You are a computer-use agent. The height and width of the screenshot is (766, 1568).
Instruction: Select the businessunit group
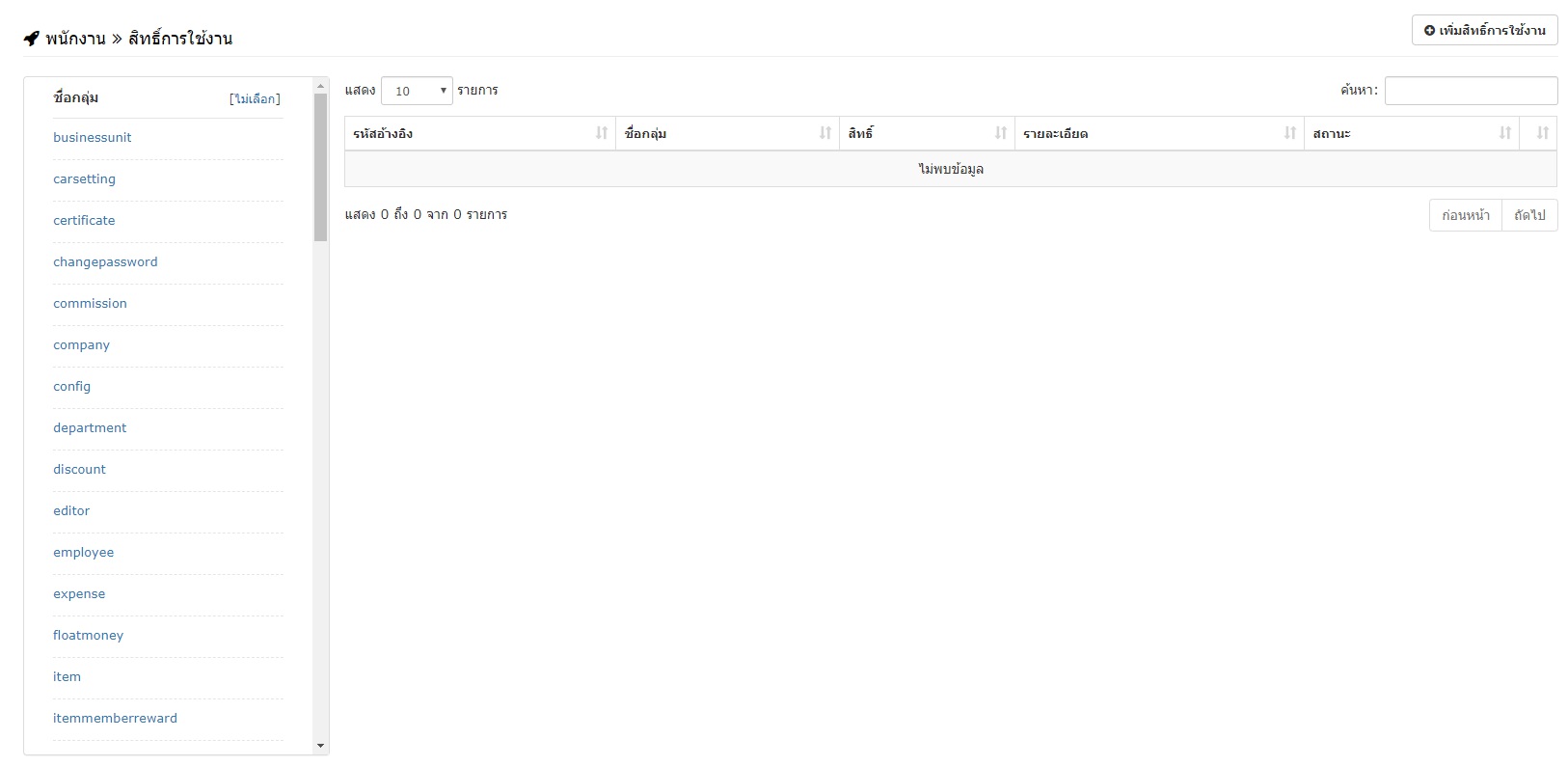click(x=93, y=138)
